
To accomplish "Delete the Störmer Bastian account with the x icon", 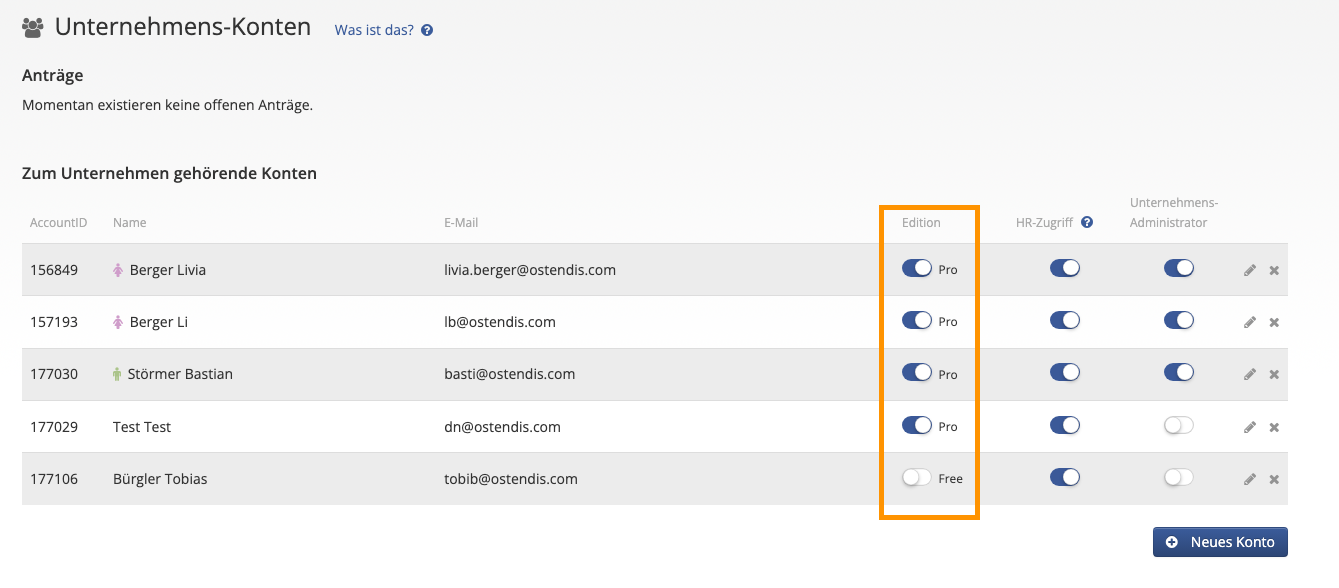I will 1274,374.
